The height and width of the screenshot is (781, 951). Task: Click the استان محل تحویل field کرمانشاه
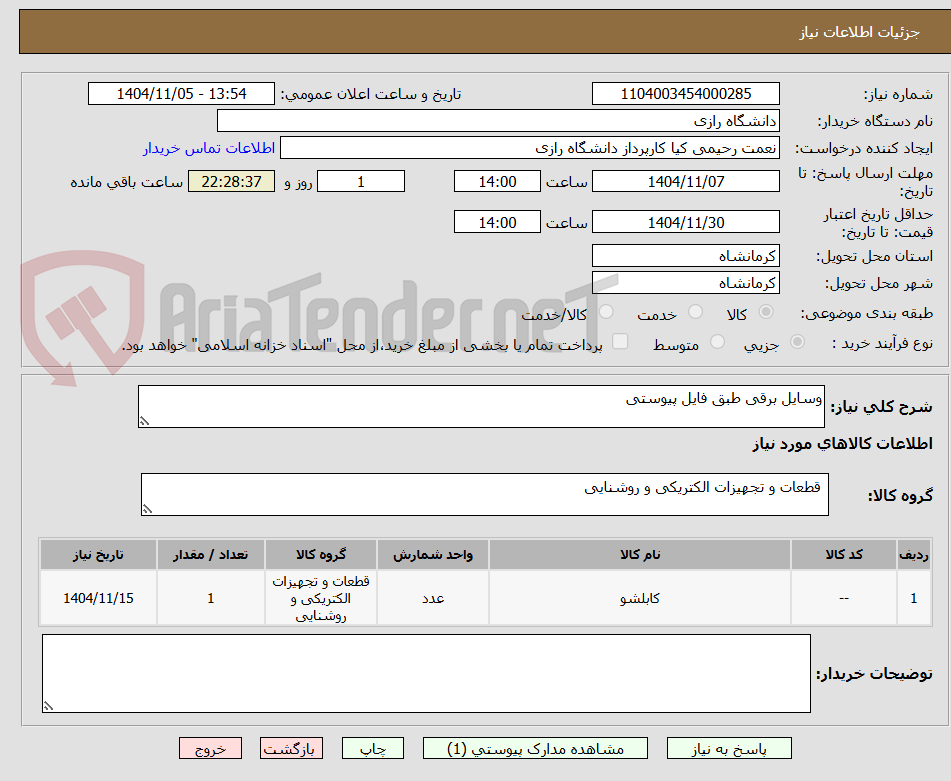pos(685,256)
